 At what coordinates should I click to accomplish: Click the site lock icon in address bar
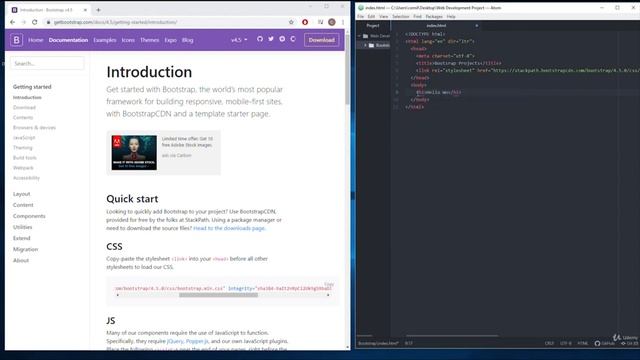click(49, 22)
